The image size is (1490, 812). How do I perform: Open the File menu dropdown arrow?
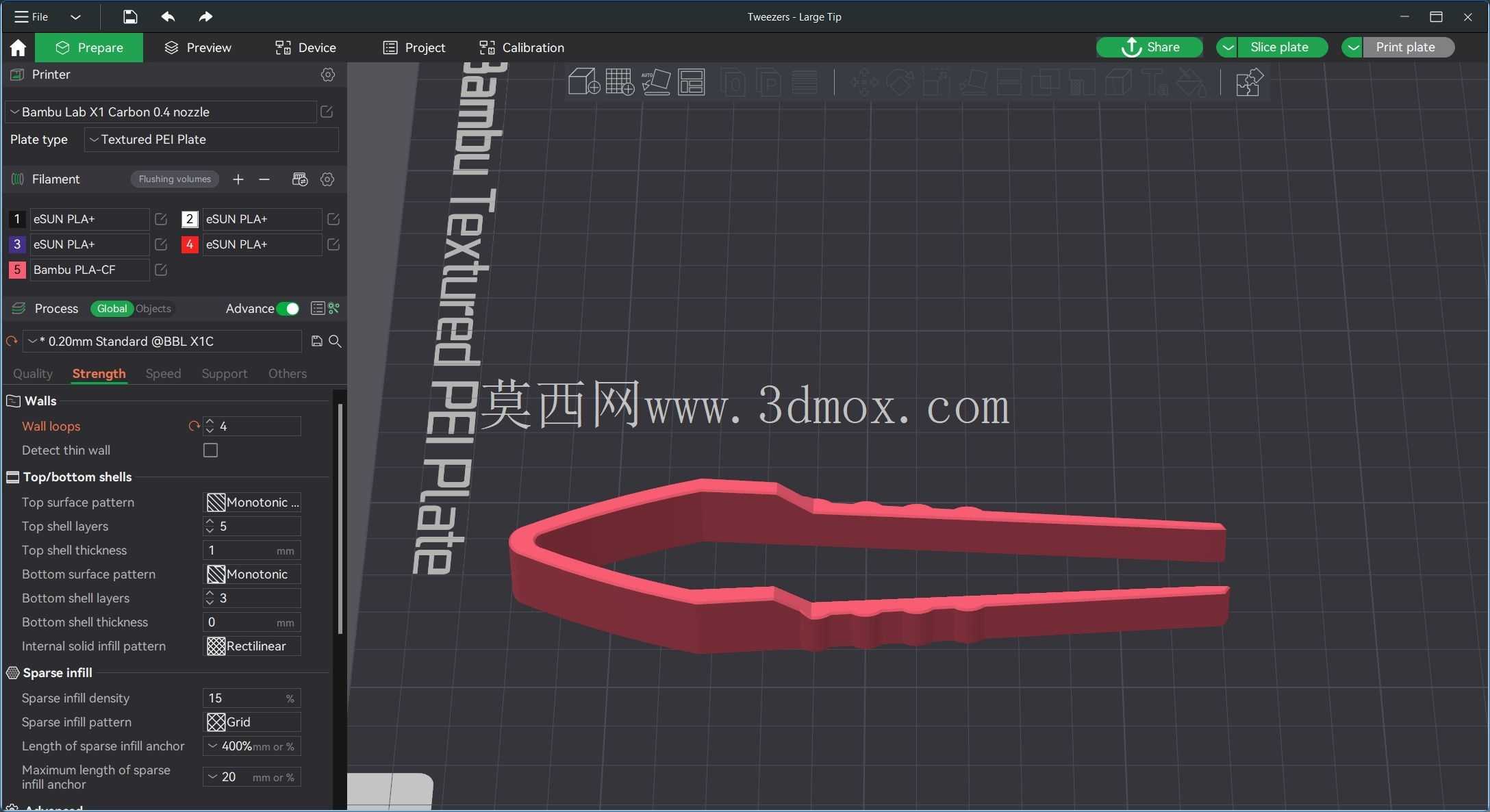[75, 16]
